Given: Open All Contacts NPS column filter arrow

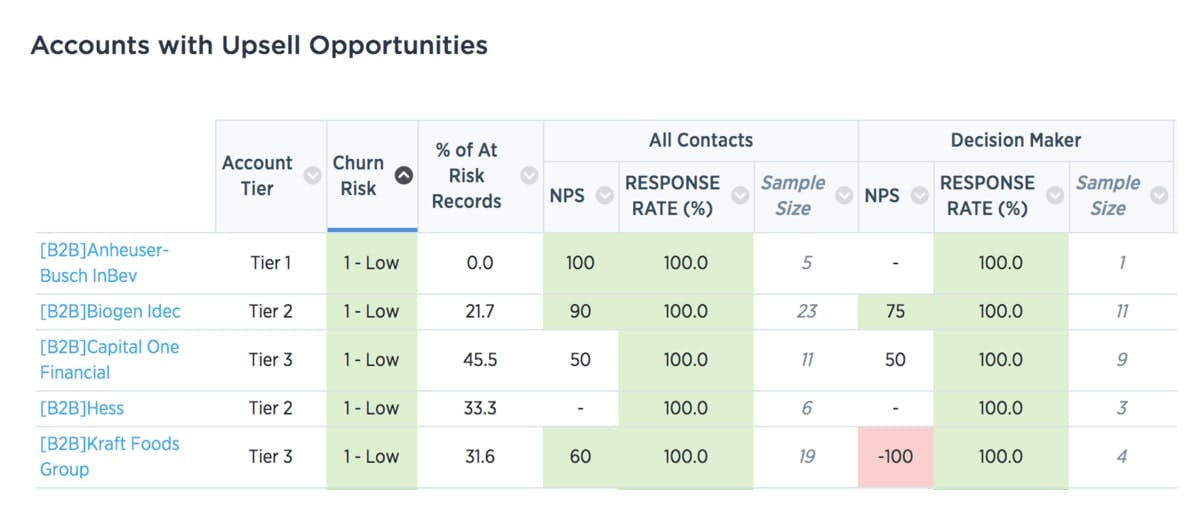Looking at the screenshot, I should tap(604, 196).
